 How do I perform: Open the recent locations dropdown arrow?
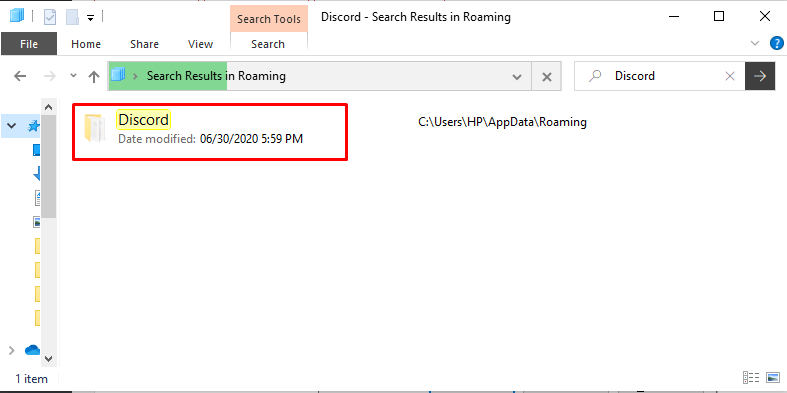coord(73,76)
